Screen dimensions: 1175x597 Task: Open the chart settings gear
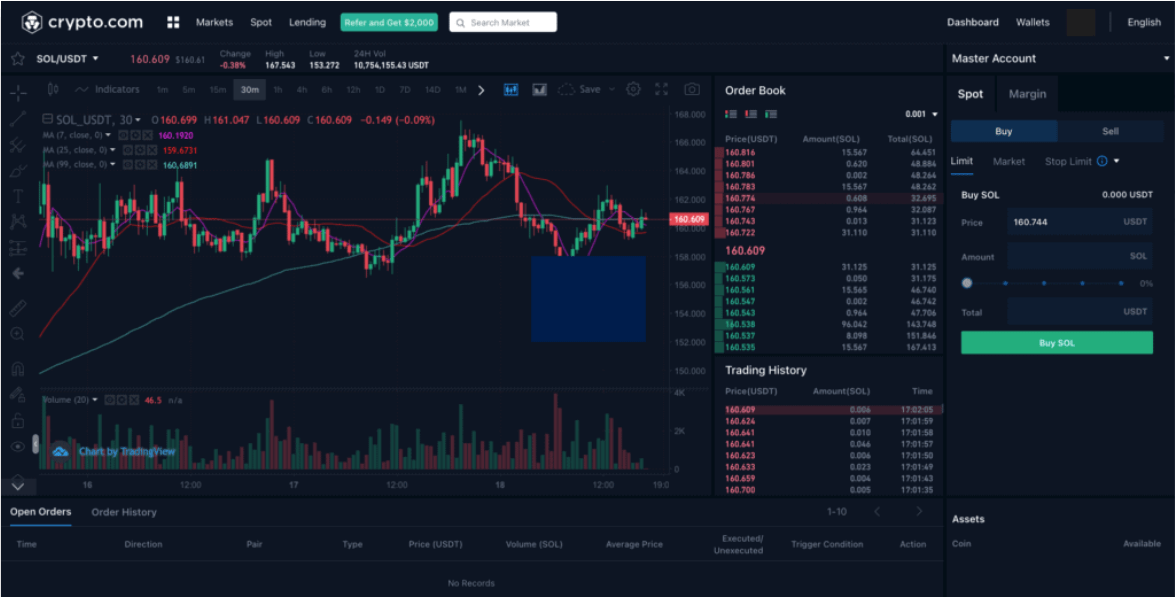pyautogui.click(x=632, y=89)
